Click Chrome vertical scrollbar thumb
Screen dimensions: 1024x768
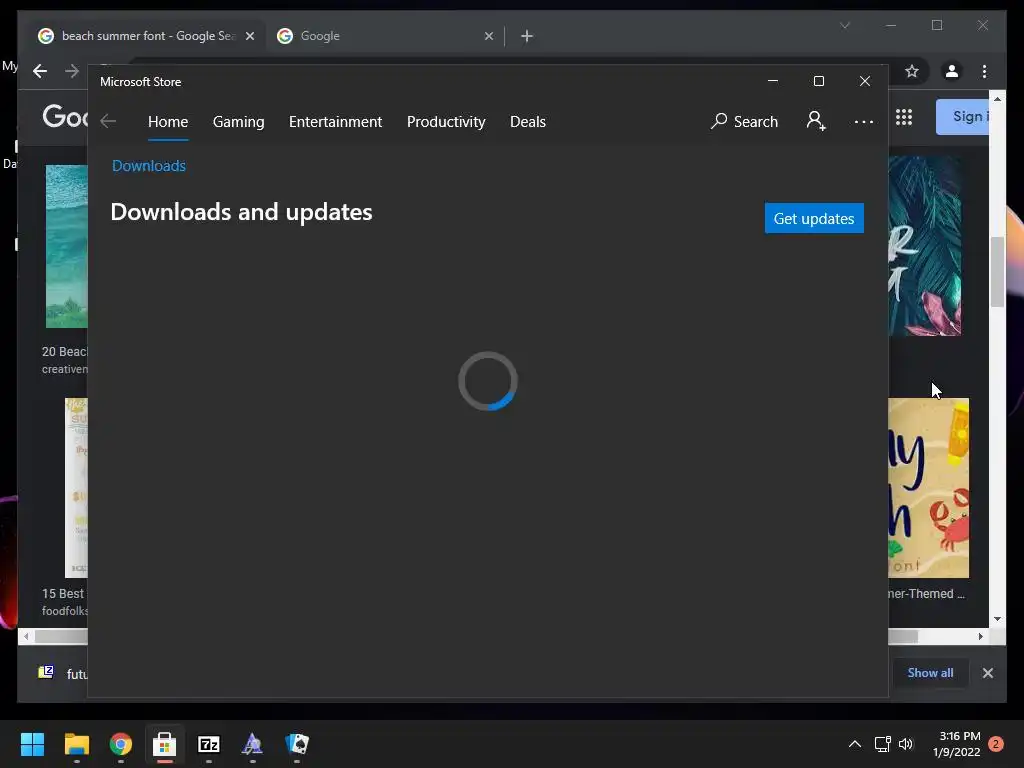997,272
